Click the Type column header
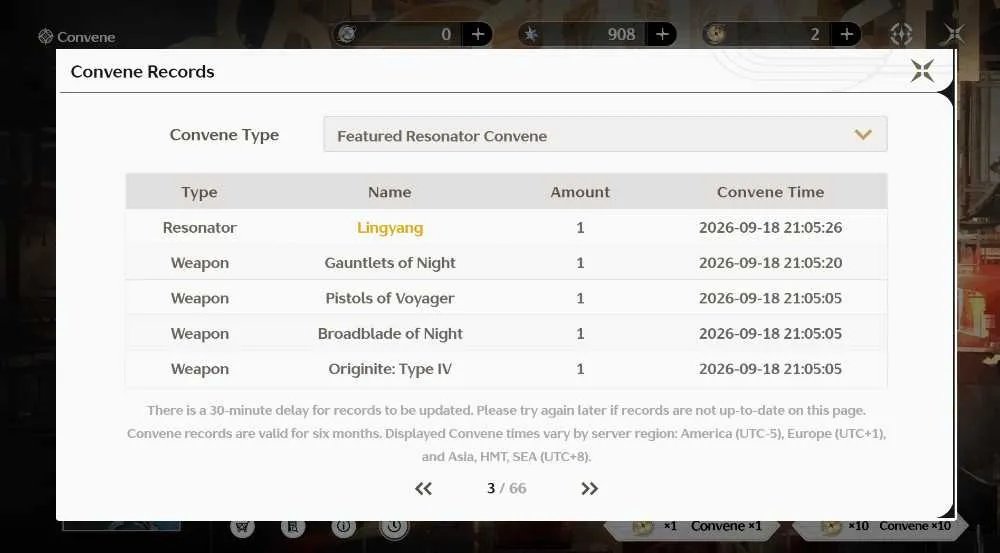 point(199,192)
